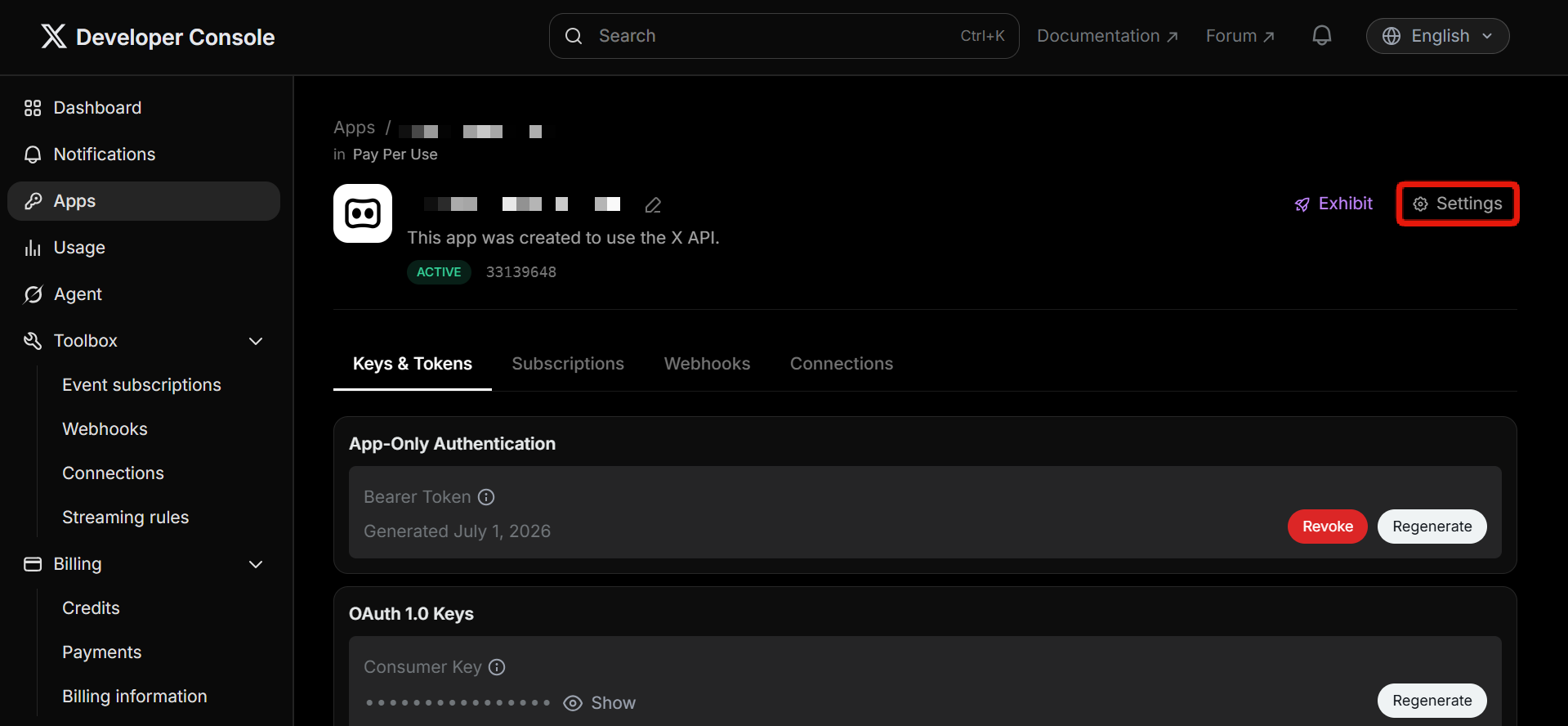Open Webhooks under Toolbox
Screen dimensions: 1568x726
pyautogui.click(x=105, y=429)
